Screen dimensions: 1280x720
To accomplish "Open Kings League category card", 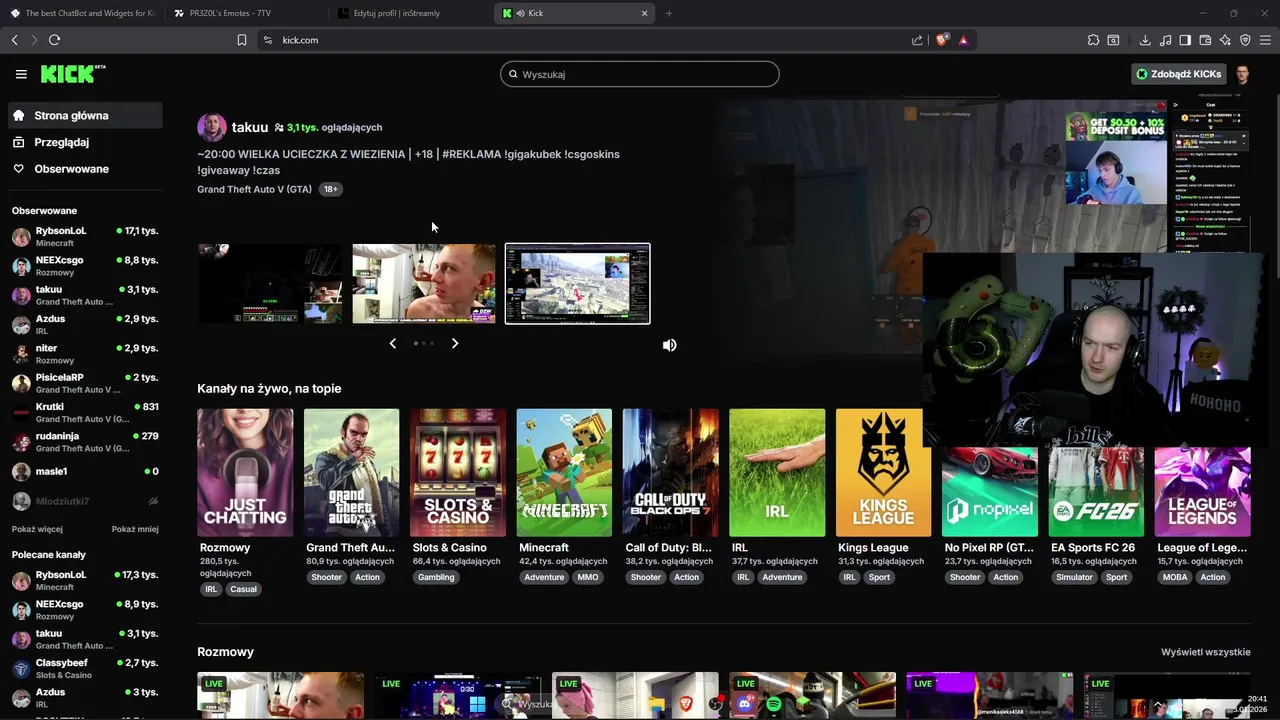I will [x=883, y=472].
